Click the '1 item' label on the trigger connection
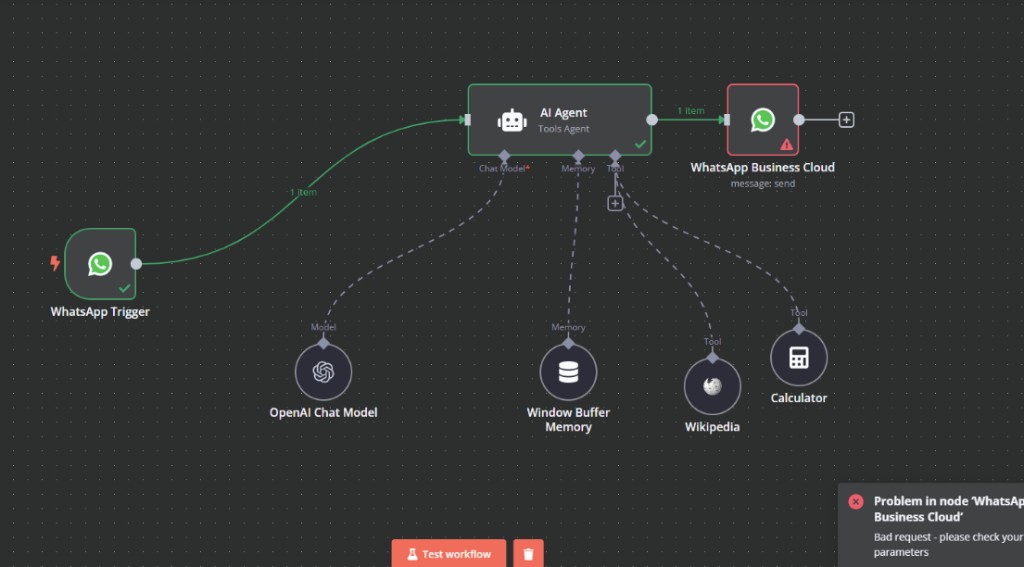Image resolution: width=1024 pixels, height=567 pixels. coord(303,192)
